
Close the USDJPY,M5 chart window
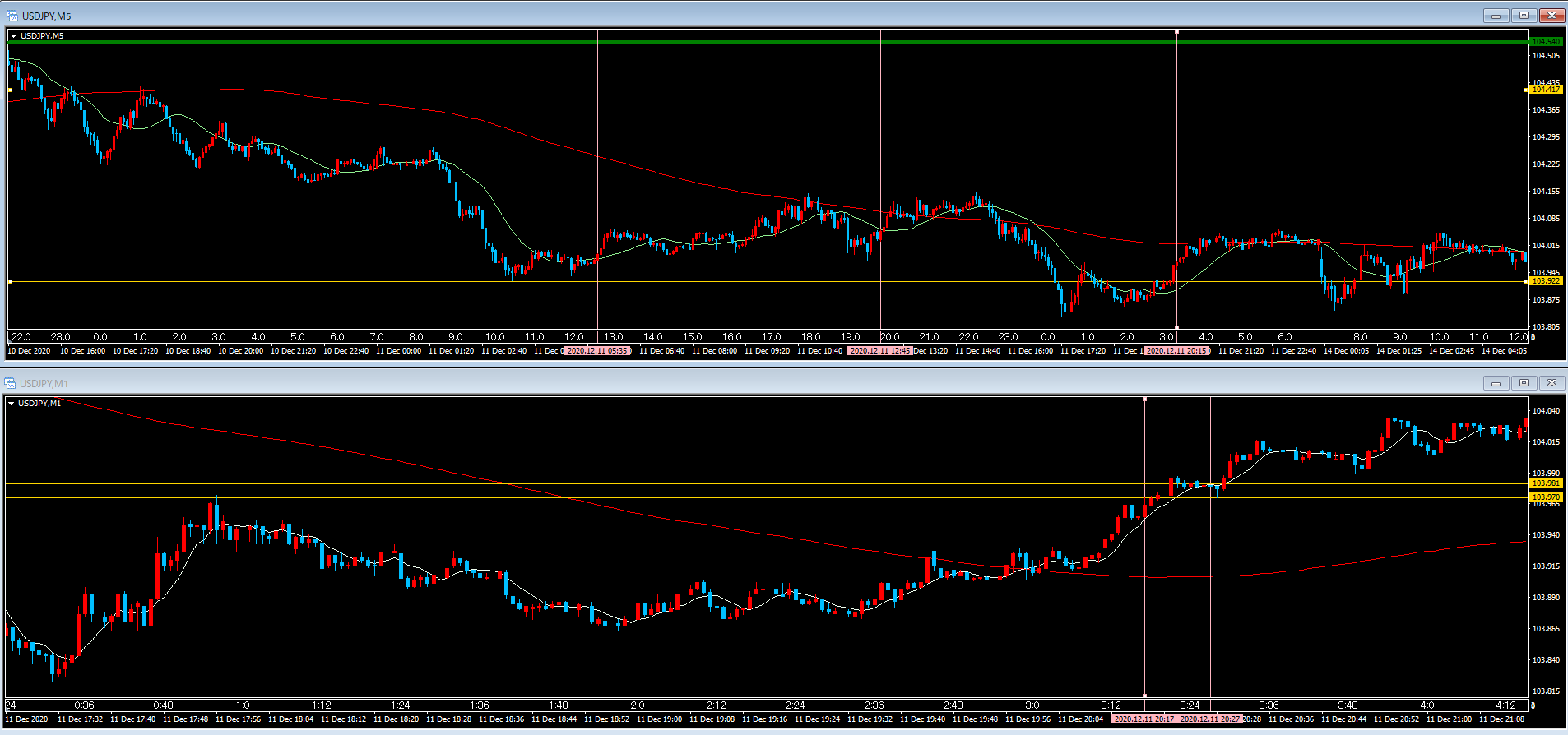[x=1552, y=16]
